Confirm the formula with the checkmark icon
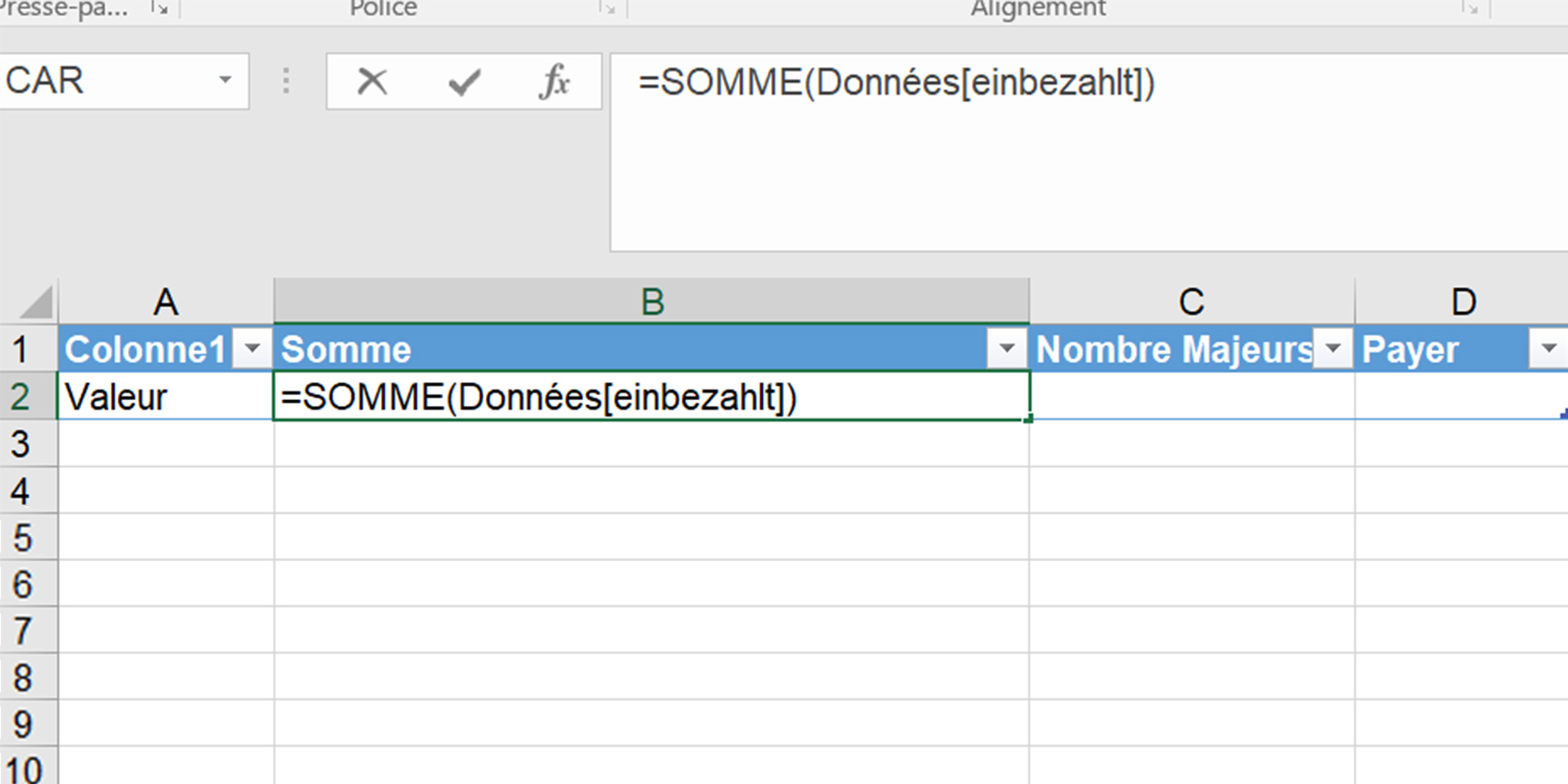The height and width of the screenshot is (784, 1568). click(x=462, y=82)
